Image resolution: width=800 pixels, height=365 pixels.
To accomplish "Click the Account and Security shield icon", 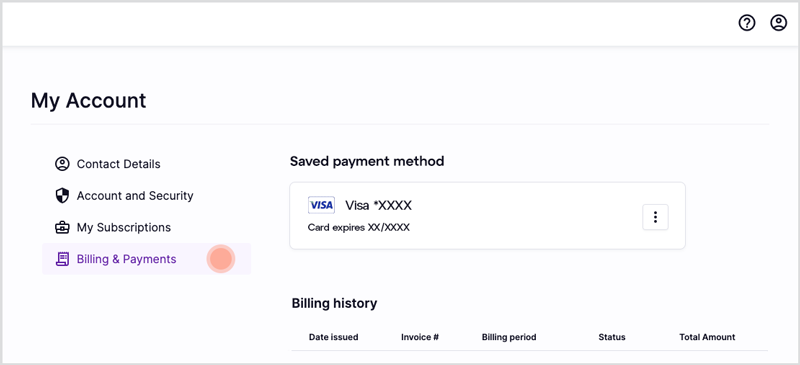I will (x=62, y=196).
